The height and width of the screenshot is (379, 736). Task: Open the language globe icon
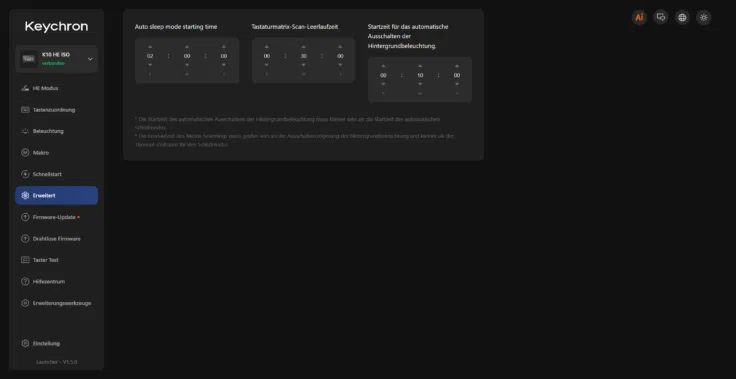pyautogui.click(x=682, y=17)
